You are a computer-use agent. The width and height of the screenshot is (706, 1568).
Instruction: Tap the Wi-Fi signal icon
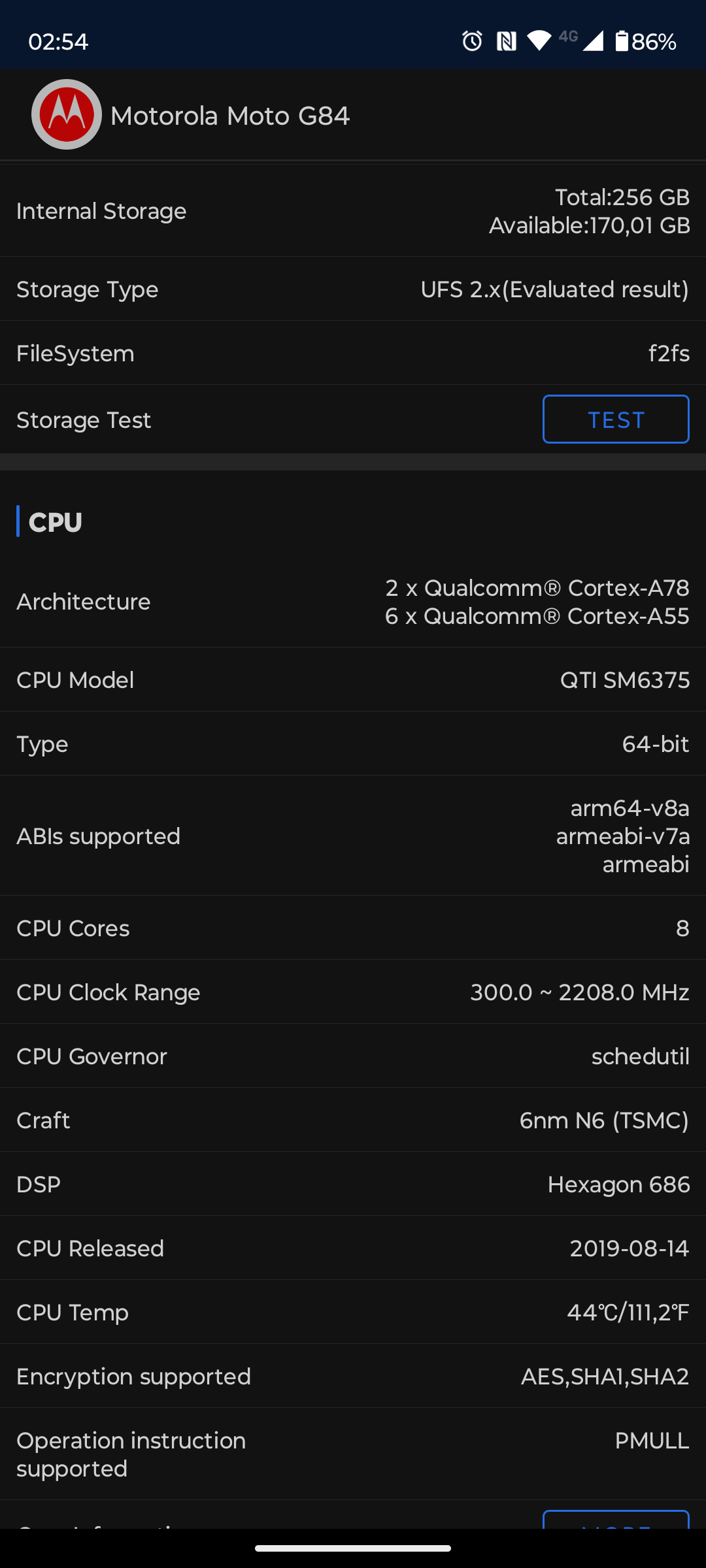pyautogui.click(x=539, y=41)
